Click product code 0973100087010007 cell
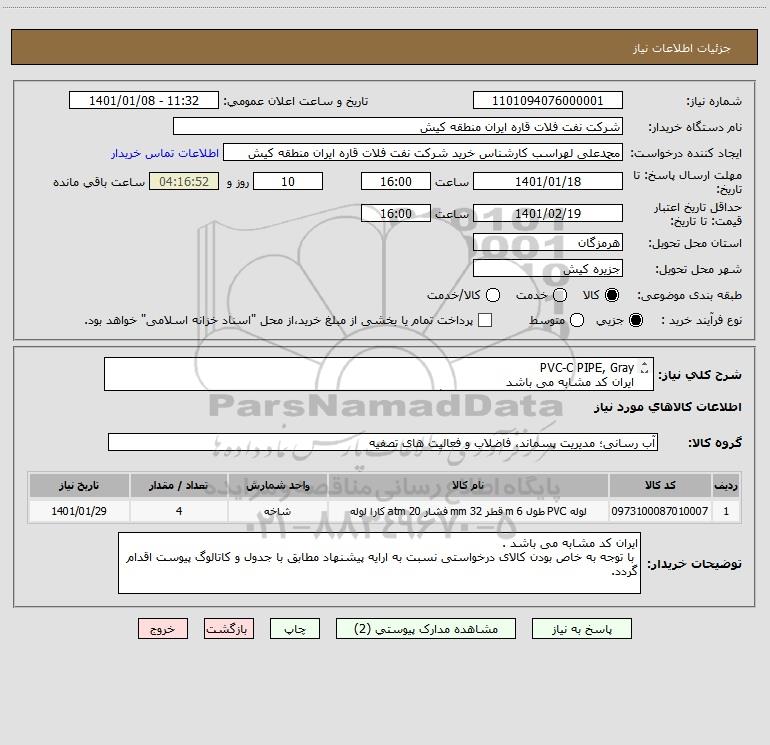770x745 pixels. pos(660,511)
